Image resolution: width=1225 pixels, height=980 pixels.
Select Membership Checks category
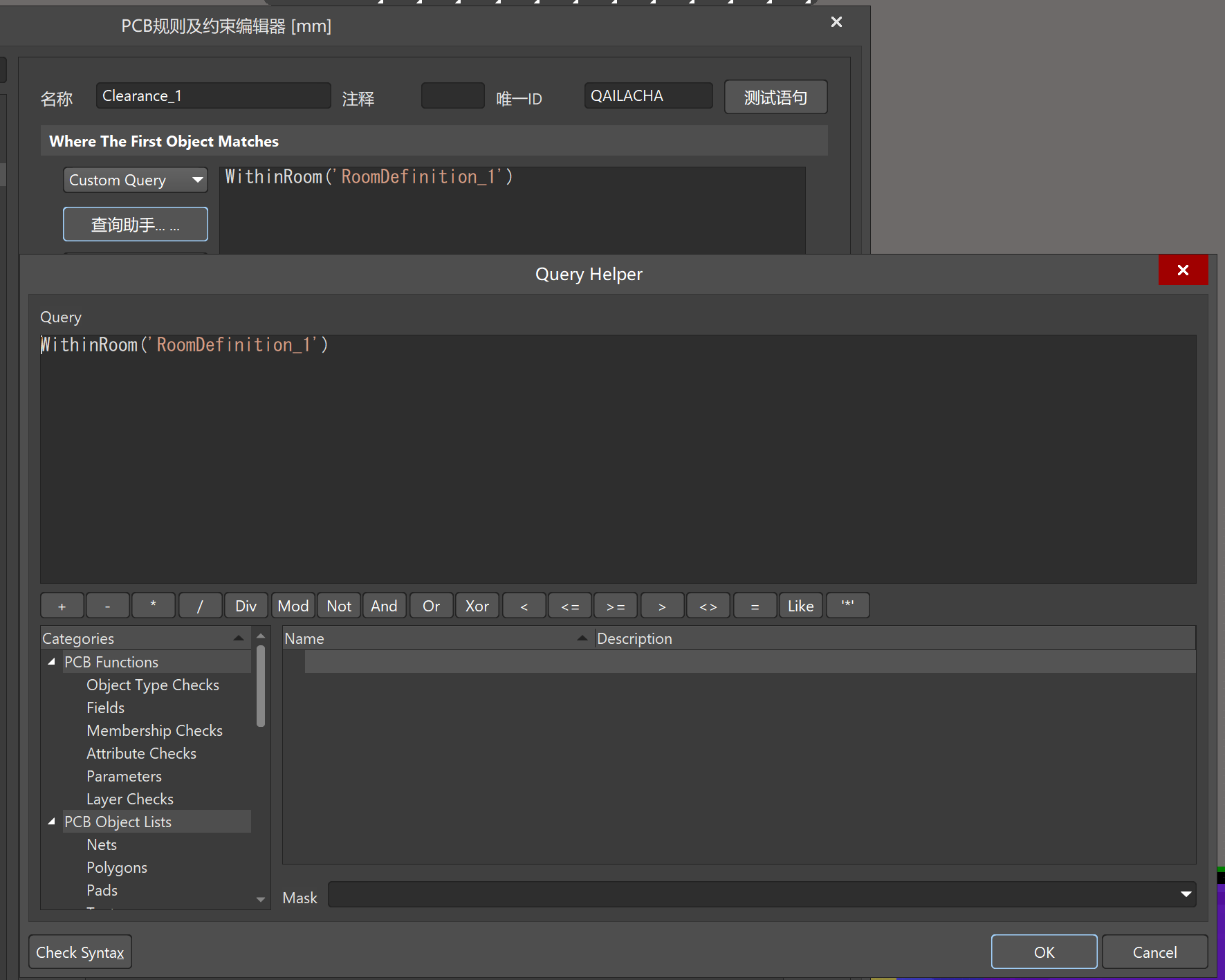click(154, 730)
